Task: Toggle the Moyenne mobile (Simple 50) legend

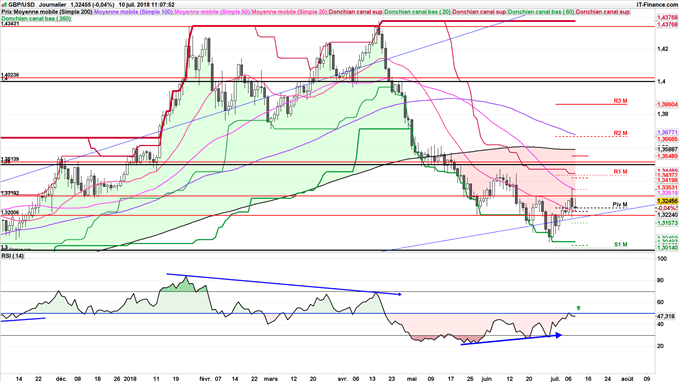Action: [212, 12]
